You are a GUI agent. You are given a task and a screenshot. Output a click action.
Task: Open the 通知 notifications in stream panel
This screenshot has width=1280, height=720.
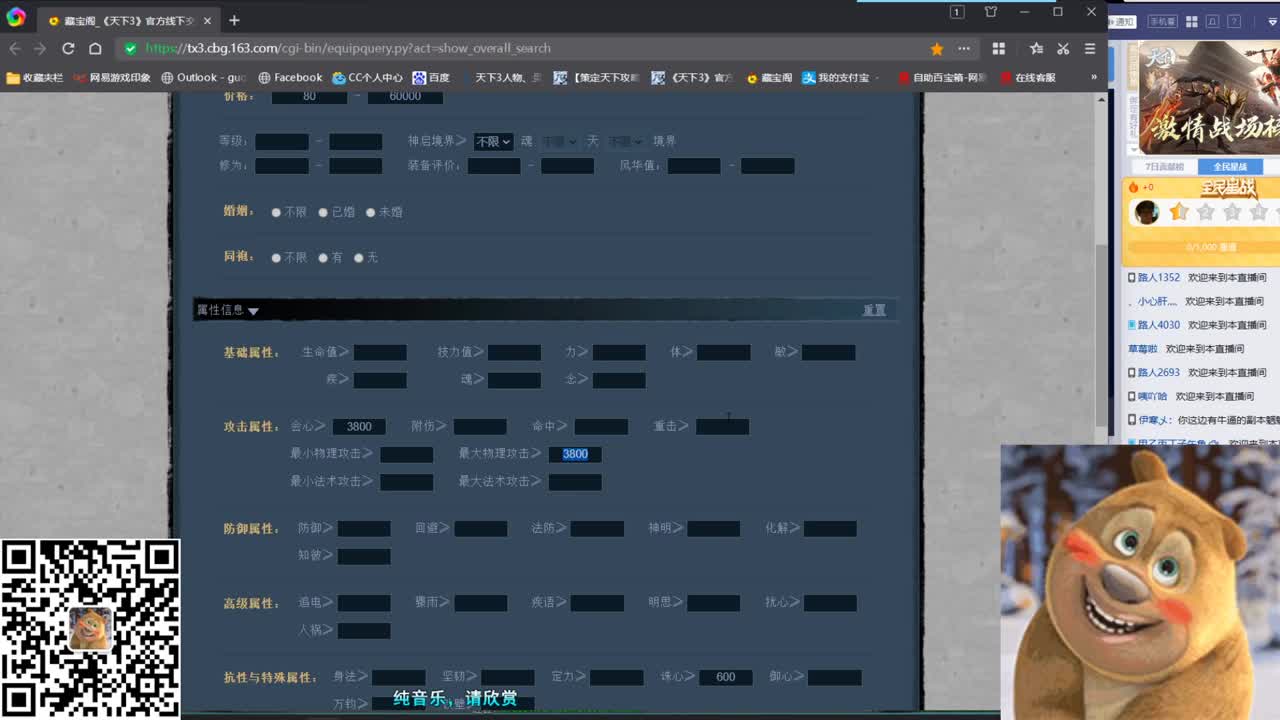pyautogui.click(x=1124, y=21)
